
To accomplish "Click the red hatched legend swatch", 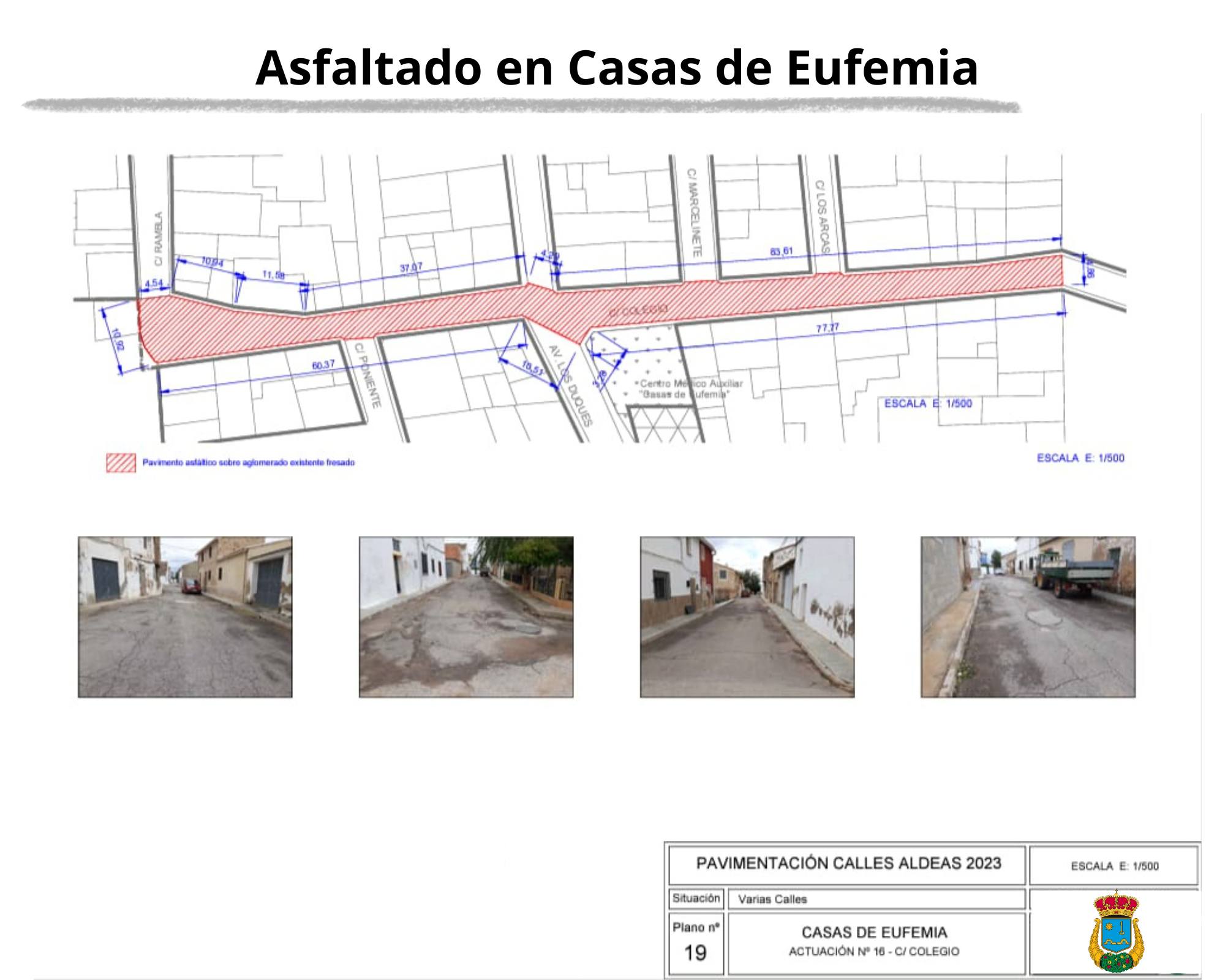I will click(x=121, y=463).
